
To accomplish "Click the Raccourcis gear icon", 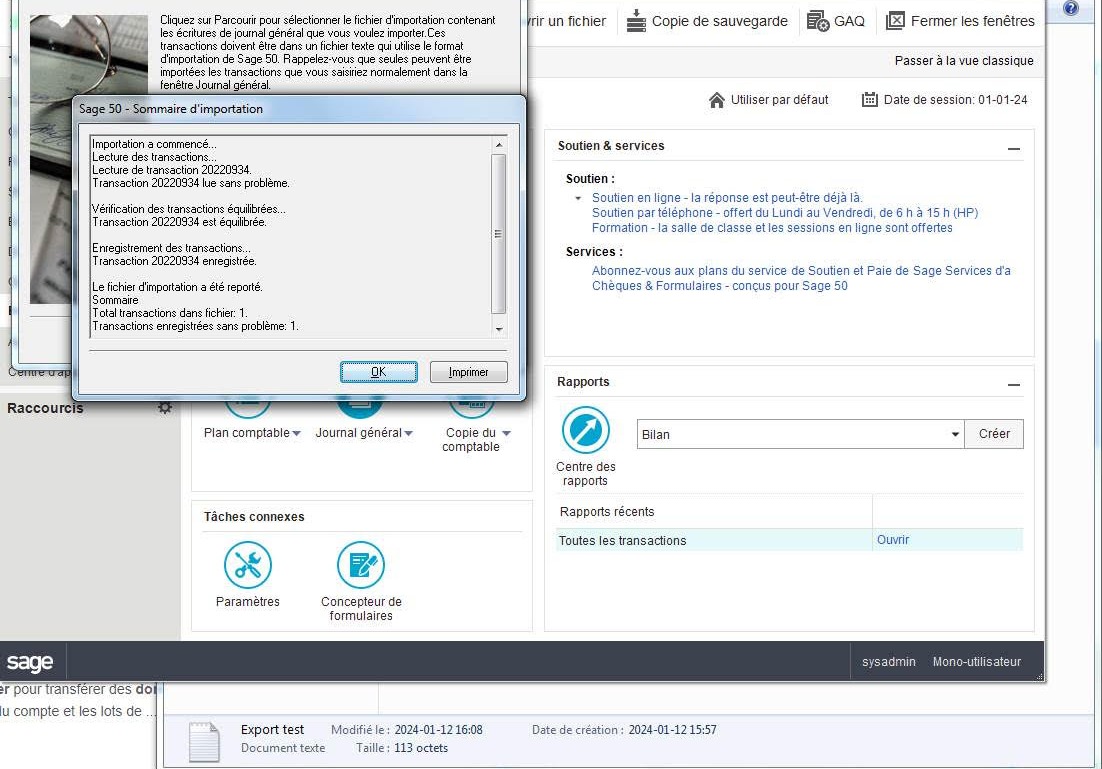I will 165,408.
